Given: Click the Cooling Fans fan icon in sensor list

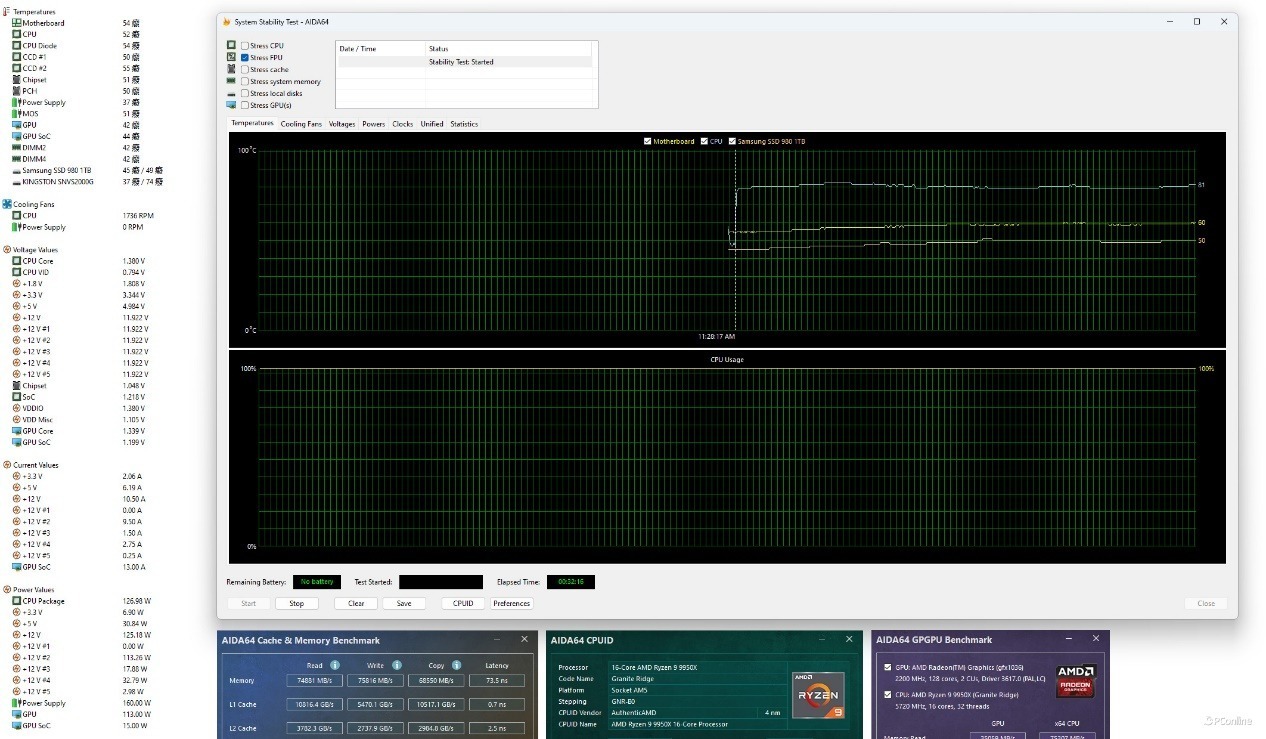Looking at the screenshot, I should [x=7, y=204].
